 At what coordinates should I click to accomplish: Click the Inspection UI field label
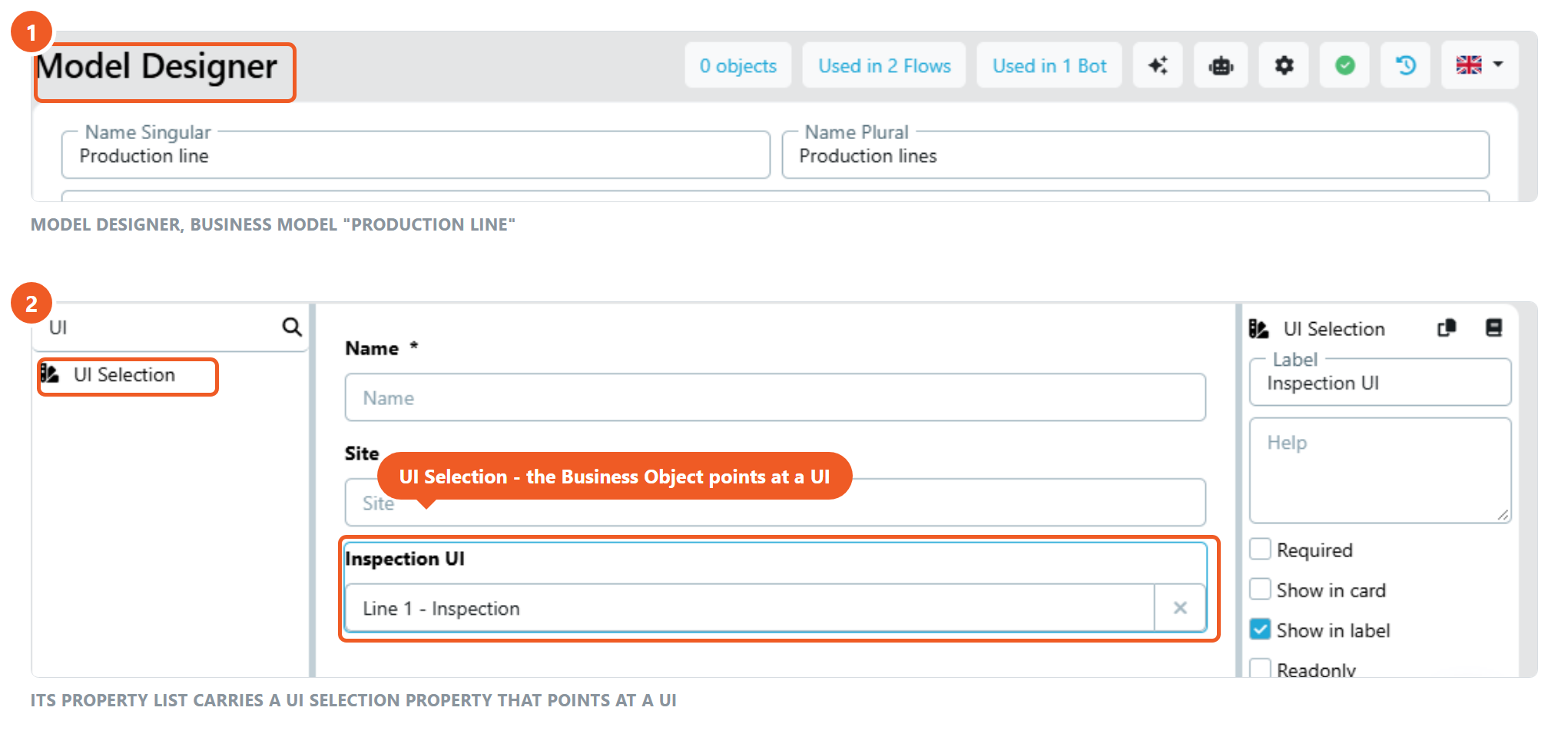[x=405, y=559]
